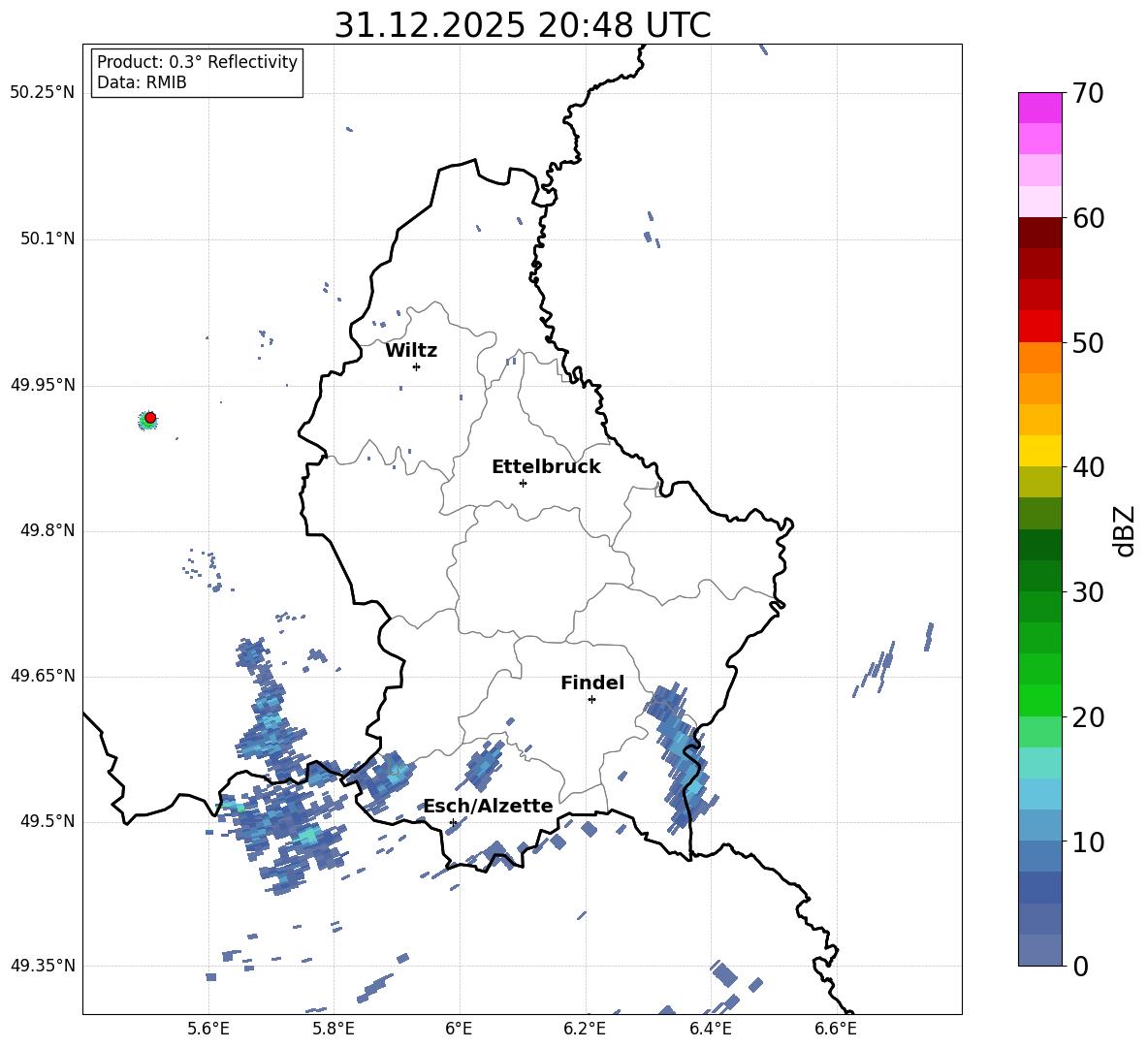Pick the bright green swatch just above 20
This screenshot has height=1048, width=1148.
[1039, 700]
